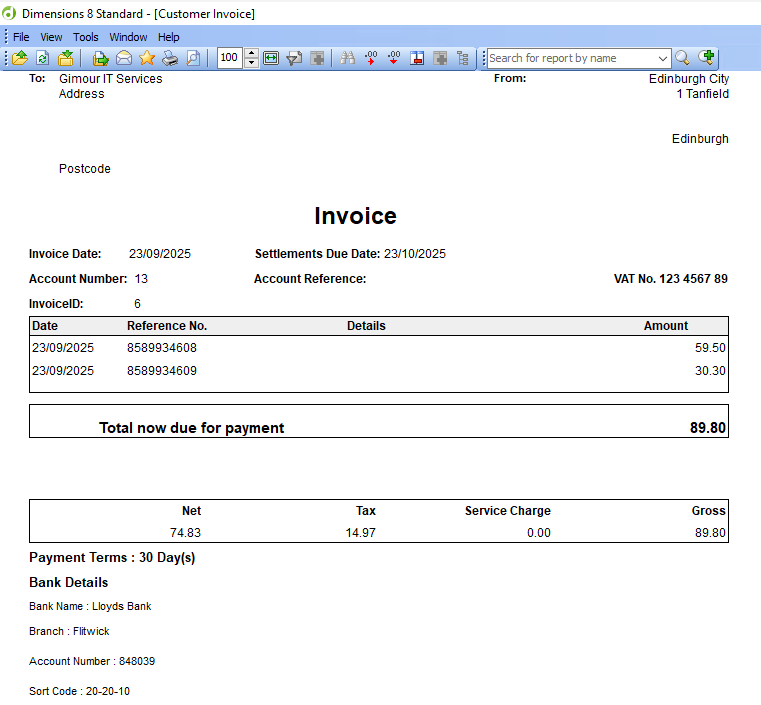Viewport: 761px width, 705px height.
Task: Open the Tools menu
Action: point(86,37)
